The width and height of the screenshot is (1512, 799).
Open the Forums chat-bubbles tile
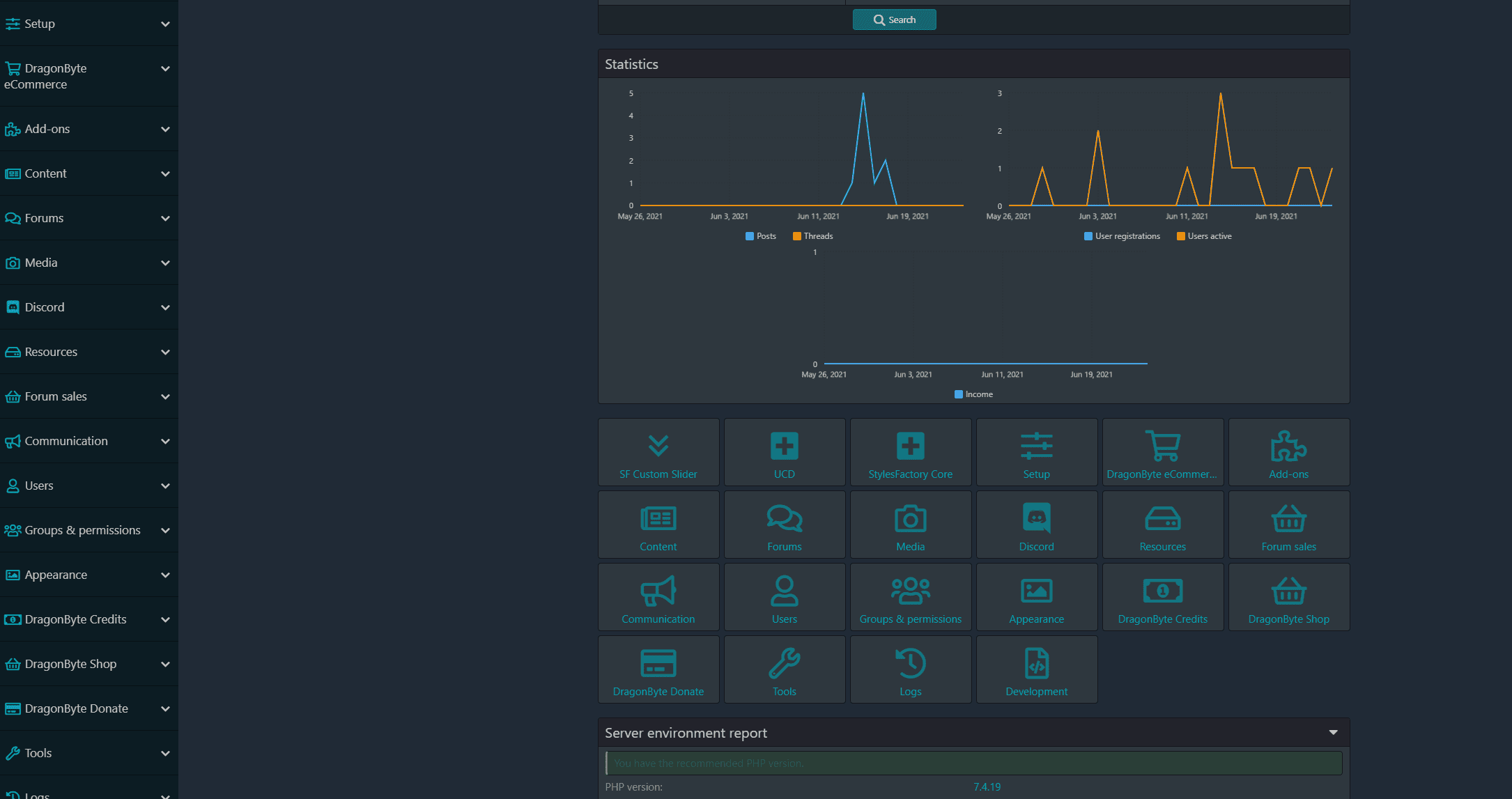[x=785, y=525]
